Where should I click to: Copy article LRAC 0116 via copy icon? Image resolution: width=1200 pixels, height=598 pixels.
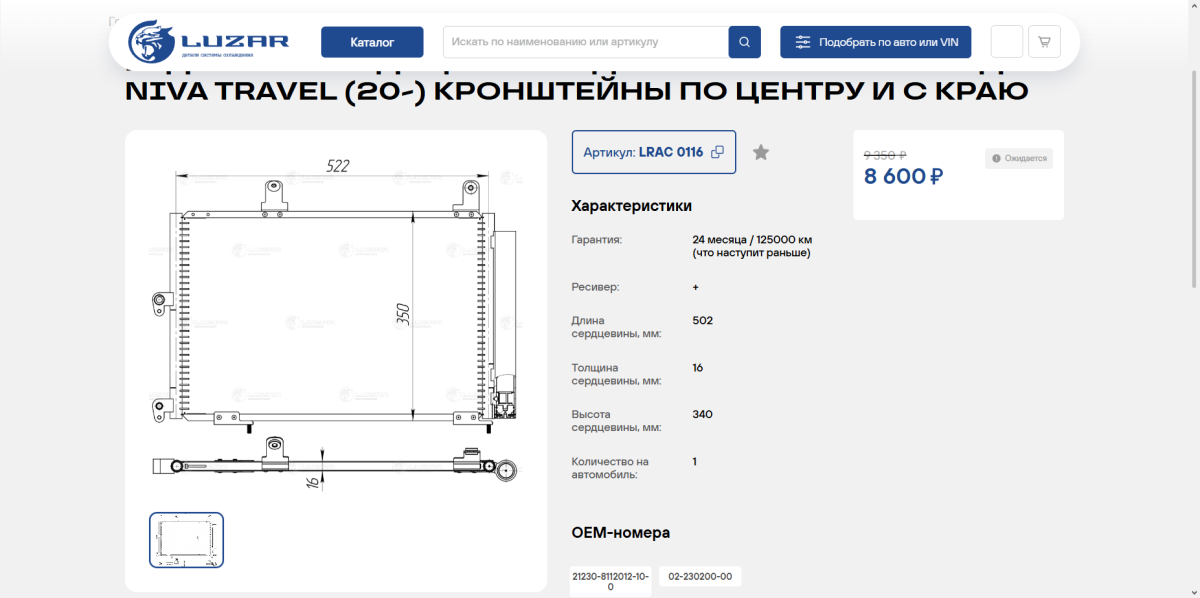pyautogui.click(x=717, y=152)
